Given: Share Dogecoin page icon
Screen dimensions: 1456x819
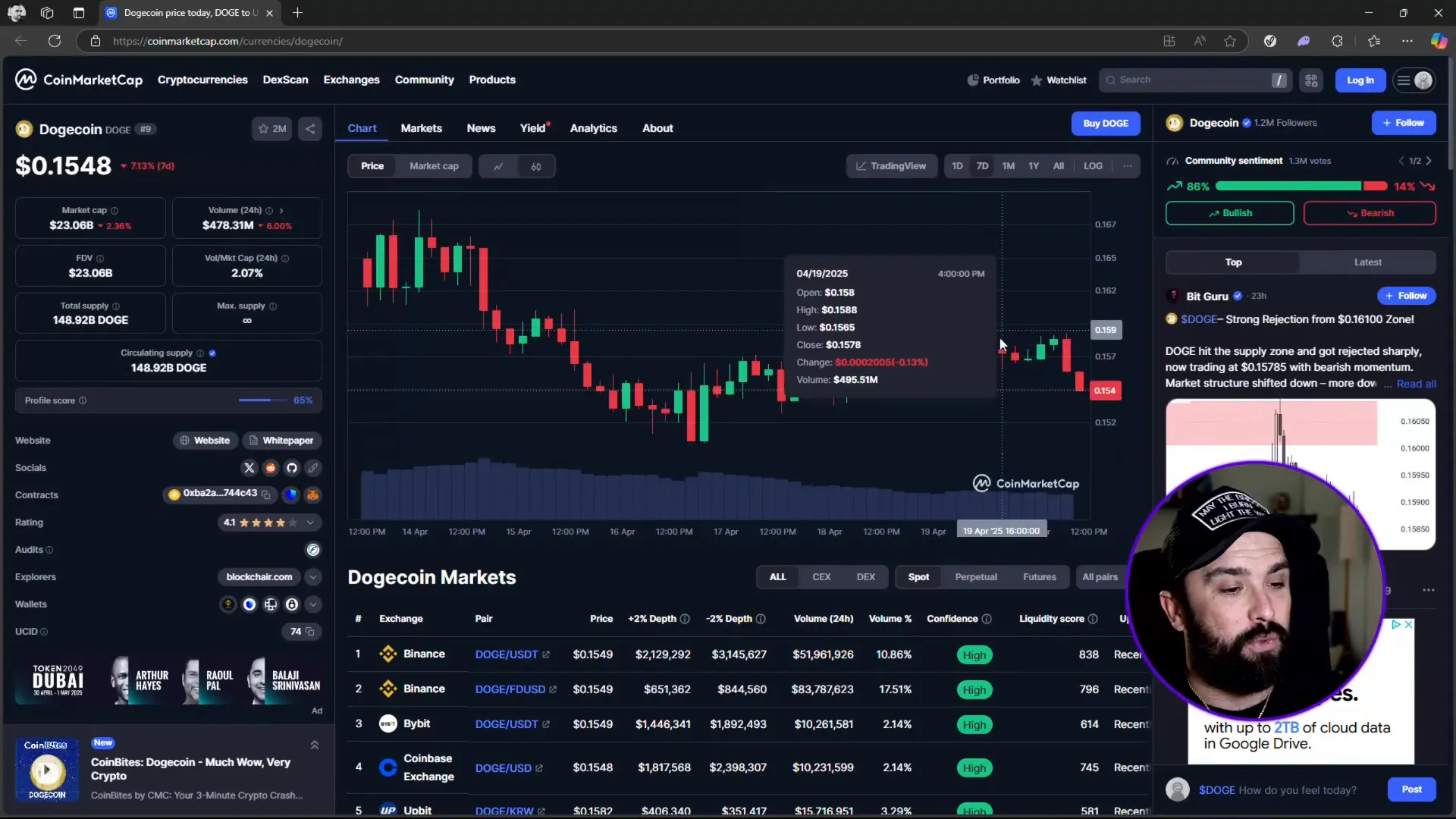Looking at the screenshot, I should [310, 129].
